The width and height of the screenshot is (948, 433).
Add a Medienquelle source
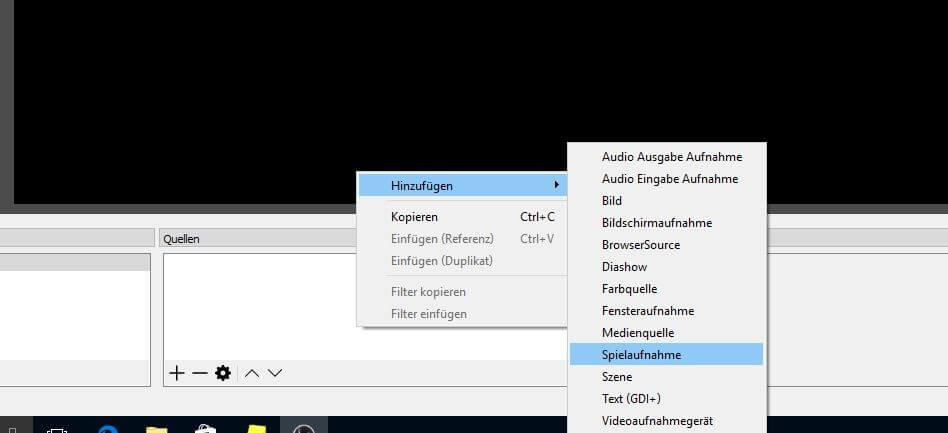[637, 332]
